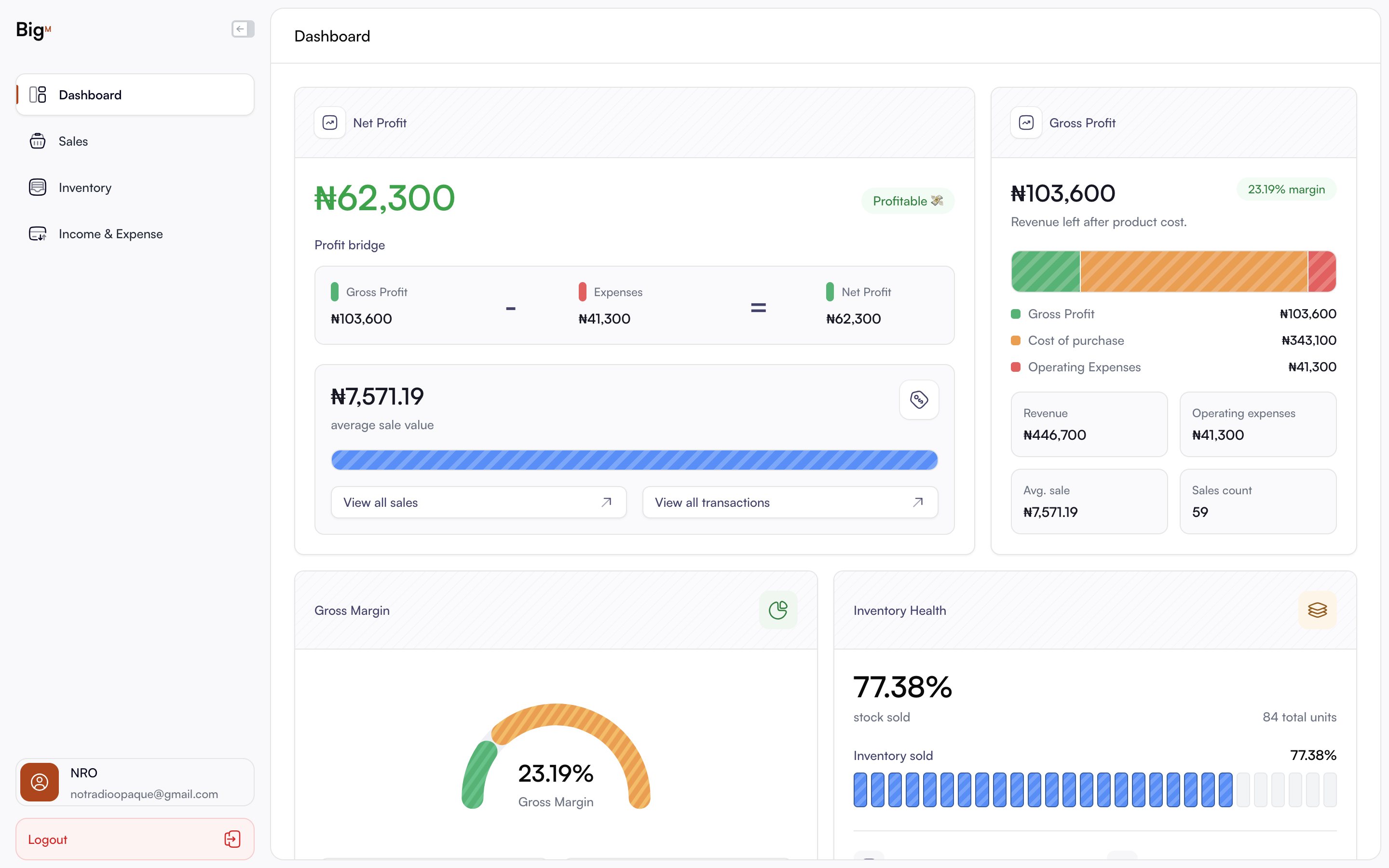
Task: Click the Profitable status badge
Action: 908,201
